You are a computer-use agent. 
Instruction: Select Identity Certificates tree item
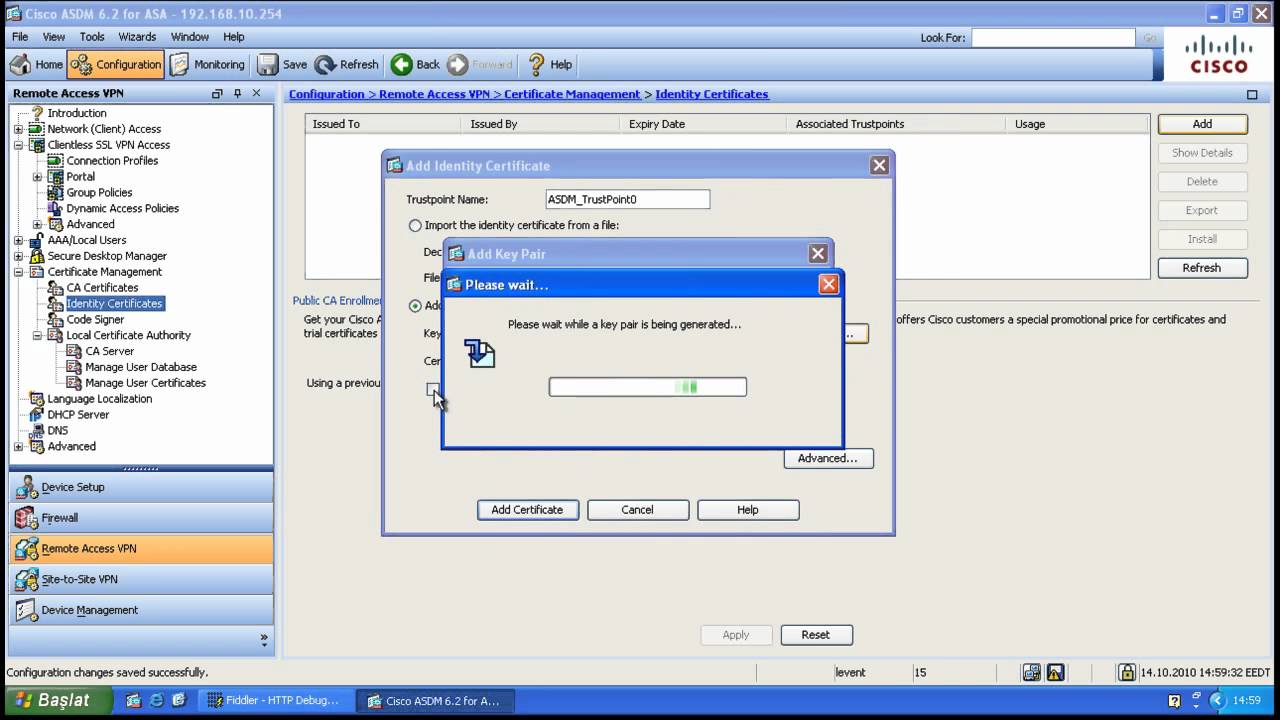point(114,303)
